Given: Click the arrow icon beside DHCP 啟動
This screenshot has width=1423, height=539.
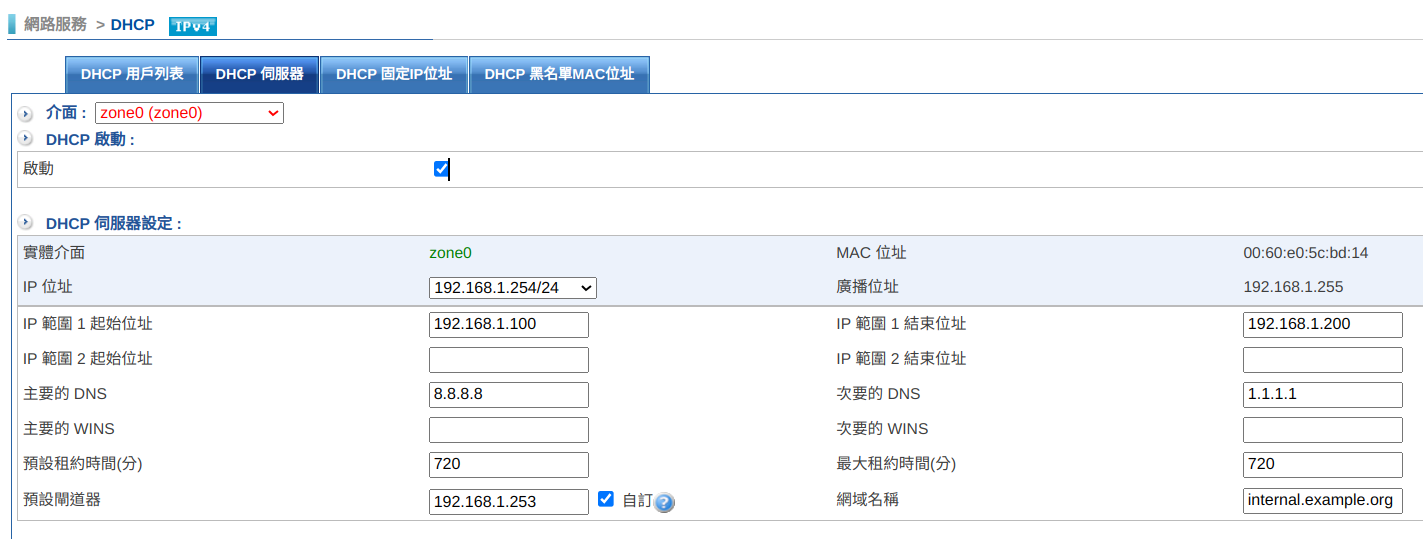Looking at the screenshot, I should tap(26, 139).
